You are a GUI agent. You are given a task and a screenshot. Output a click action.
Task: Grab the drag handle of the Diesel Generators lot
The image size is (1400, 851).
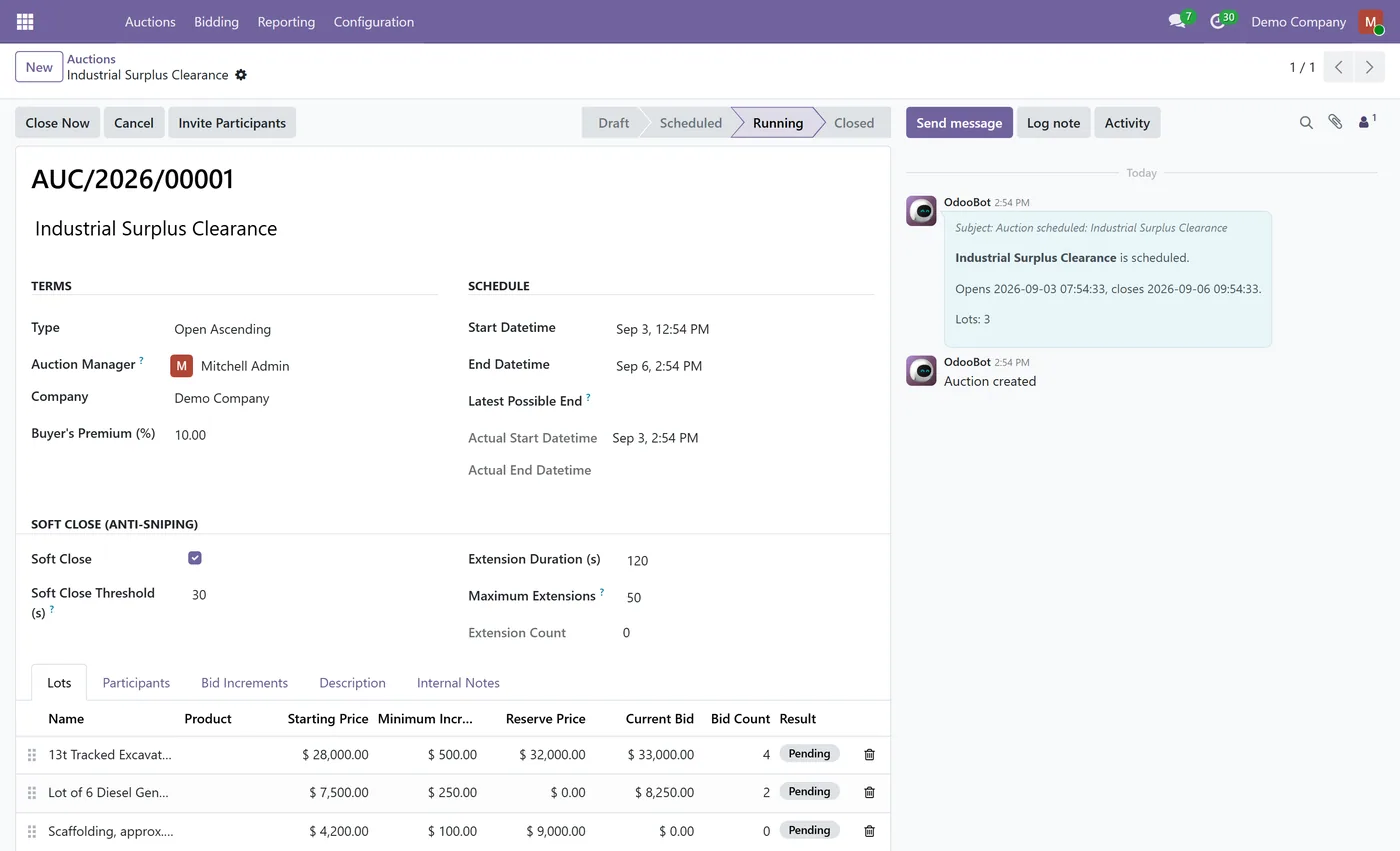click(32, 793)
